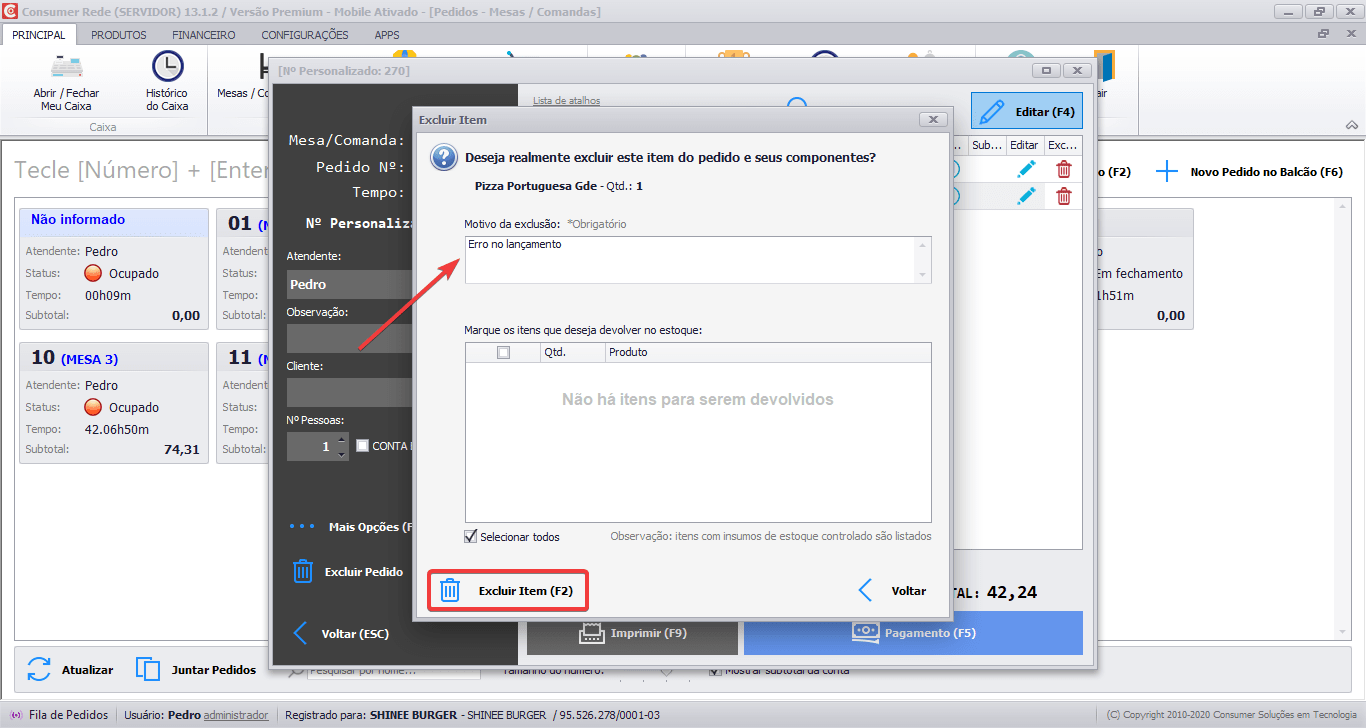Click red Ocupado status dot on Não informado card

pyautogui.click(x=93, y=273)
